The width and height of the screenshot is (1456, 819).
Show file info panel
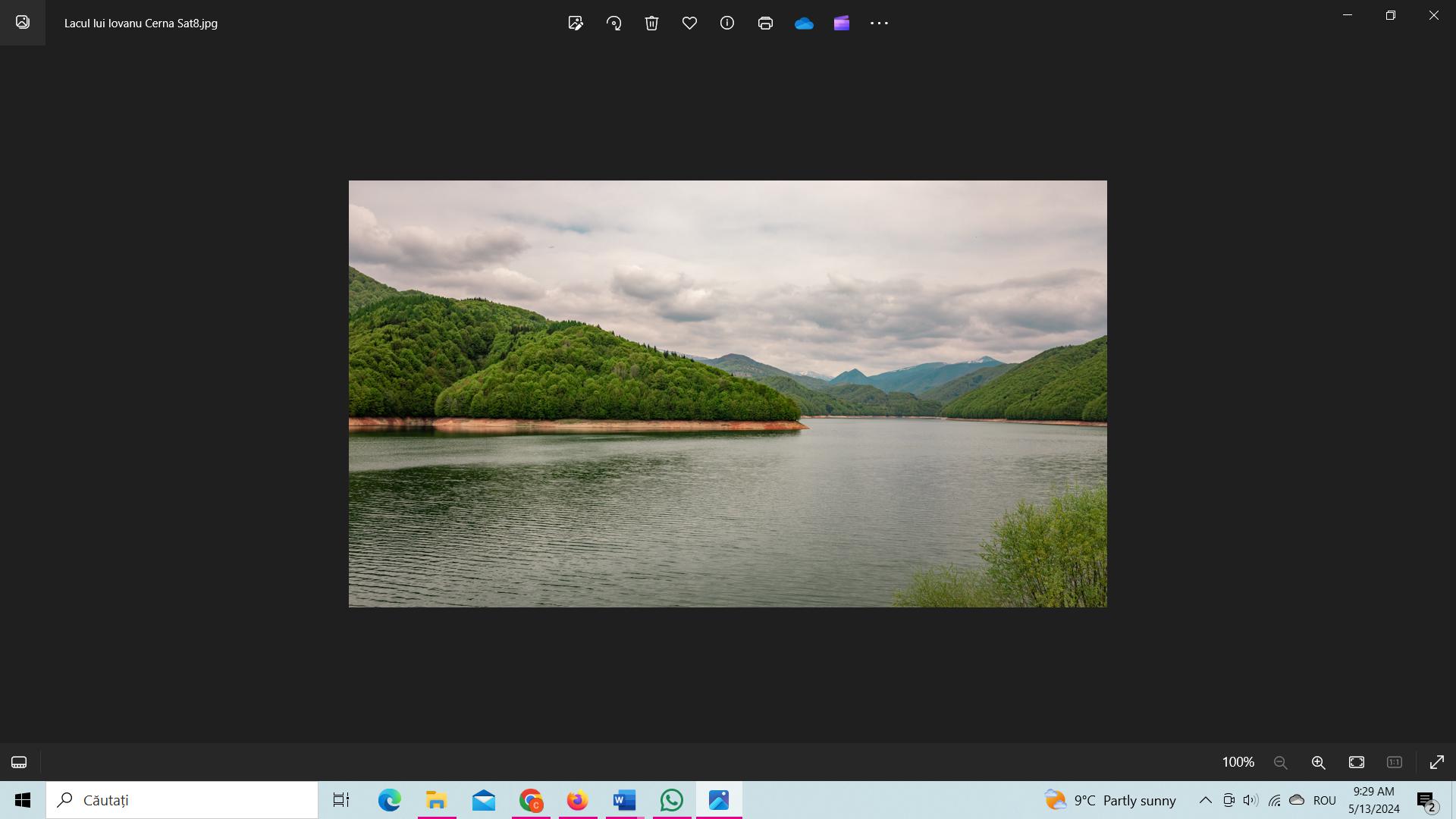[x=727, y=23]
